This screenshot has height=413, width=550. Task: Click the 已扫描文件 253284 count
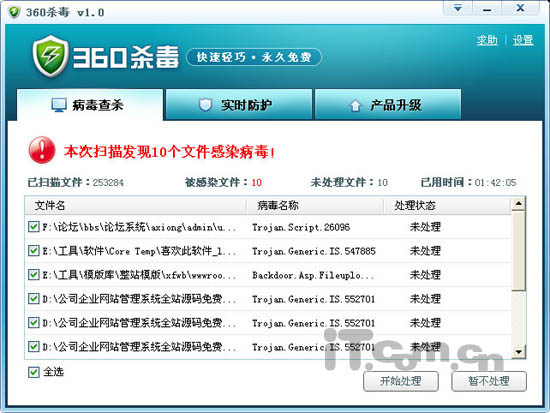tap(76, 182)
